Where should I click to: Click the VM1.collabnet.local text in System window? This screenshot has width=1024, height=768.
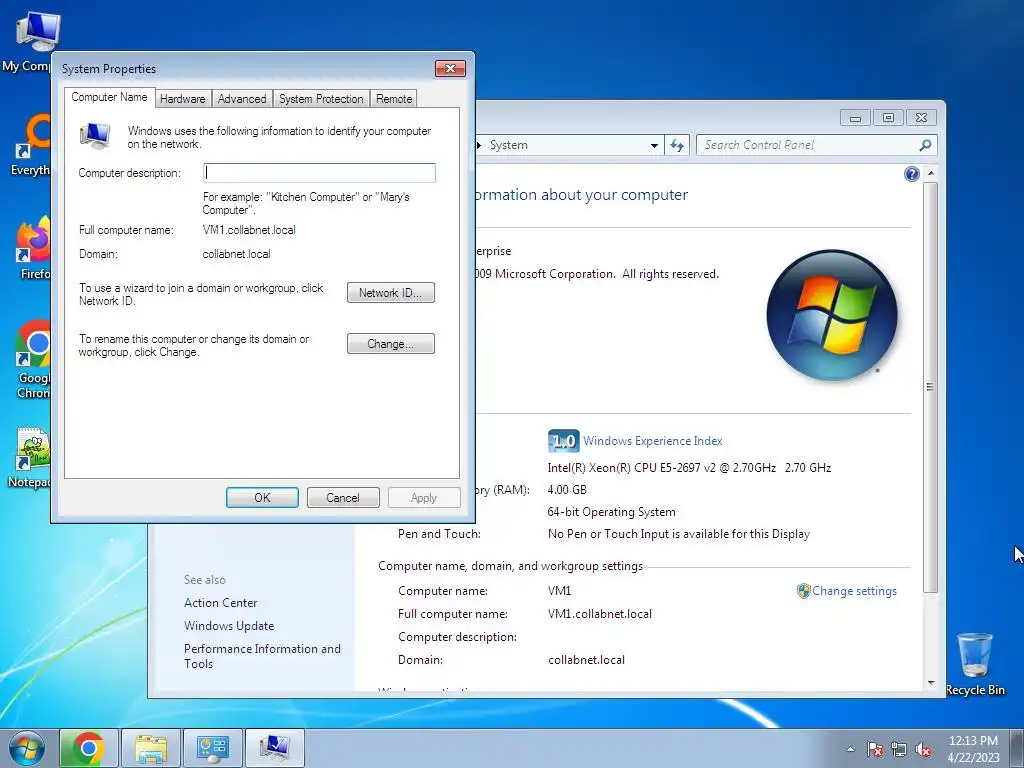click(x=600, y=614)
